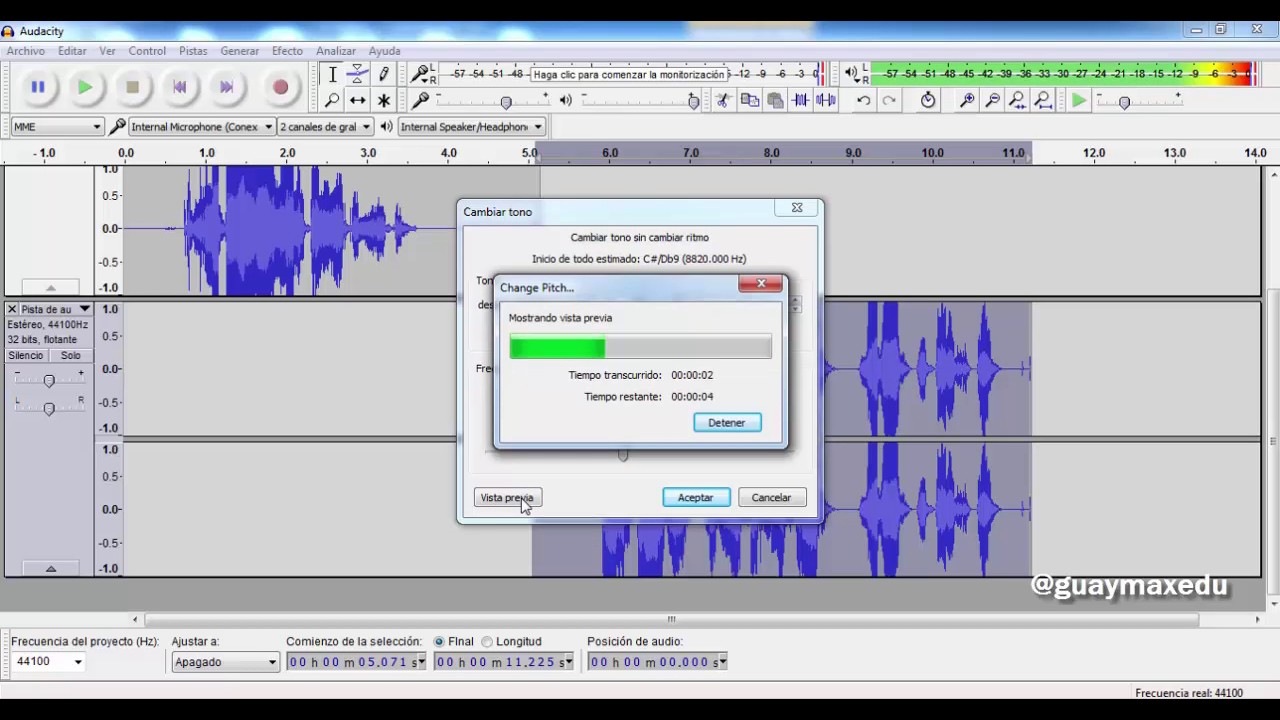The width and height of the screenshot is (1280, 720).
Task: Click timeline ruler at 9.0 seconds
Action: [x=853, y=153]
